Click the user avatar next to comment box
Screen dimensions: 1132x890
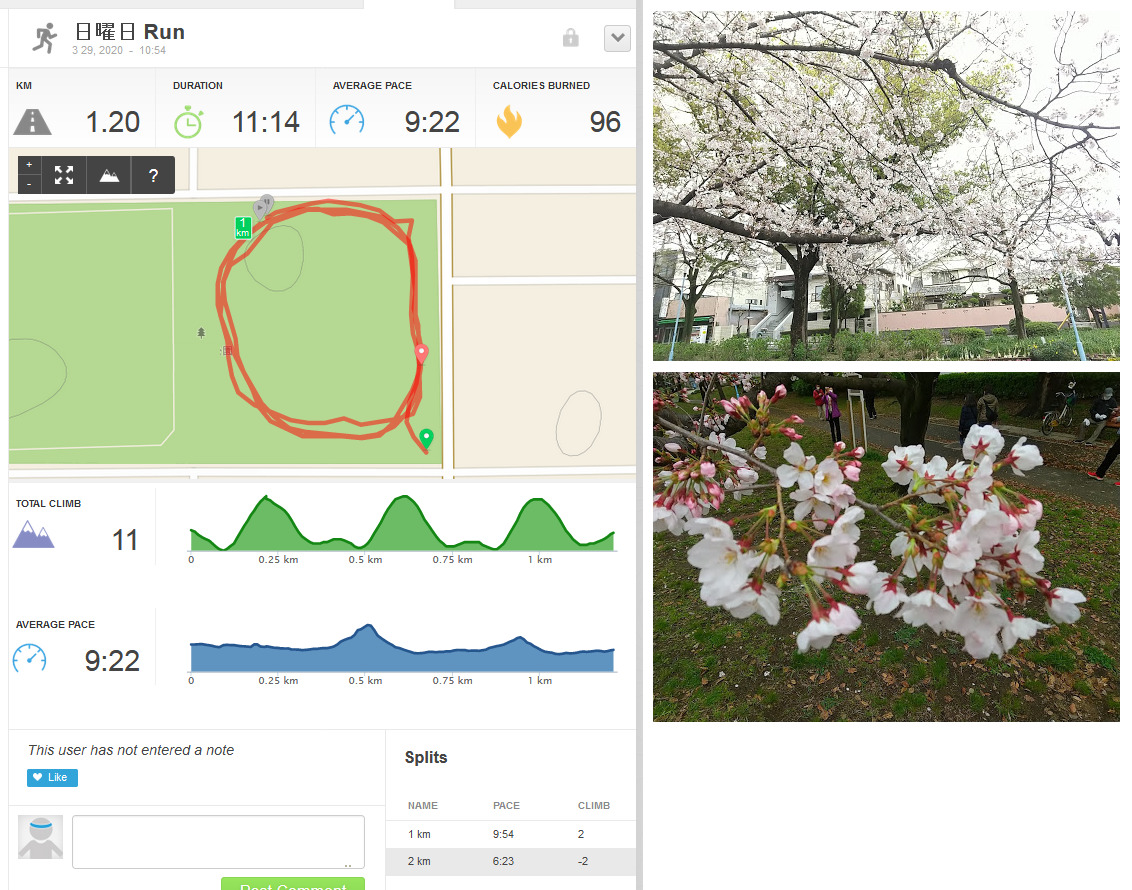pyautogui.click(x=40, y=837)
